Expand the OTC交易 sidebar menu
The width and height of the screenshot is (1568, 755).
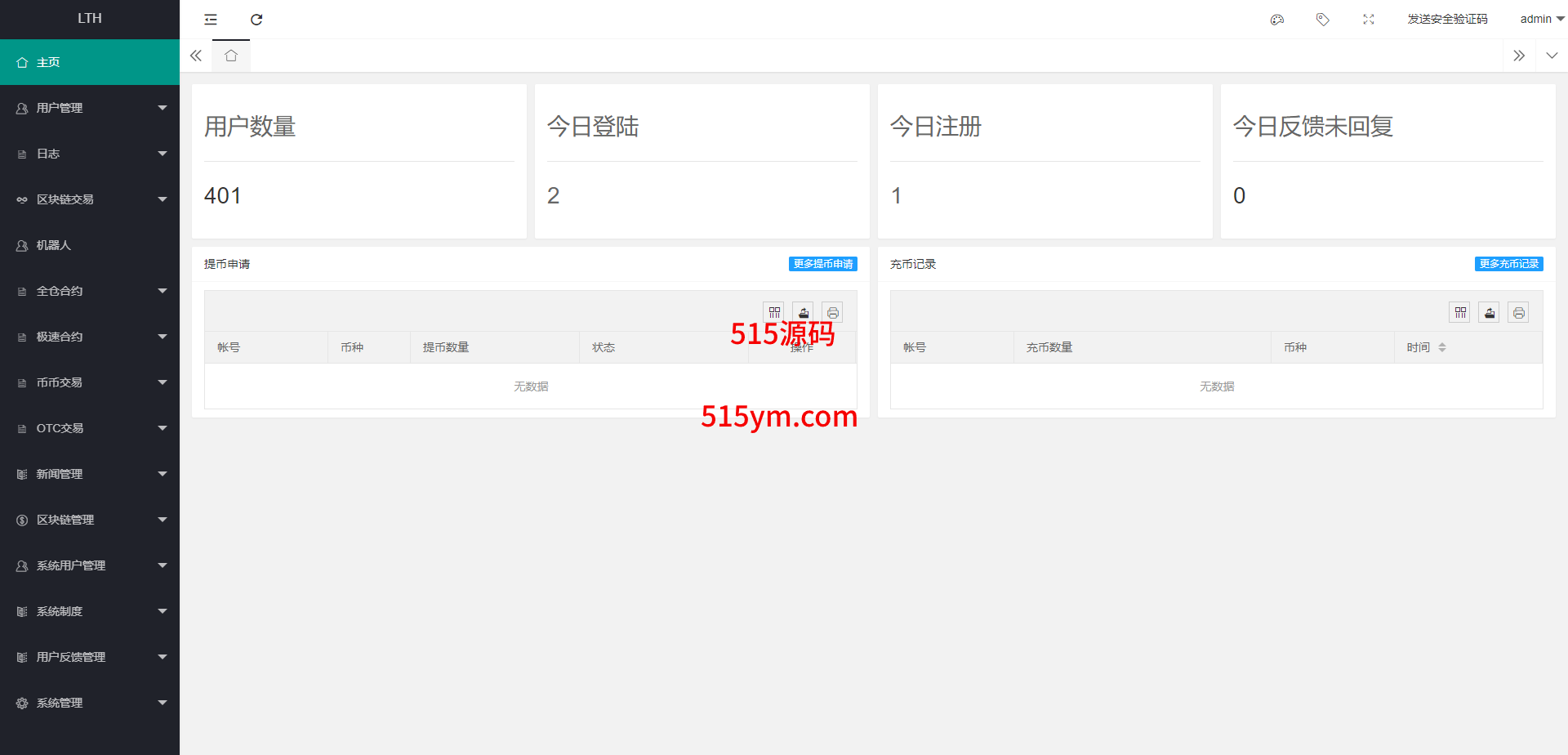[90, 428]
